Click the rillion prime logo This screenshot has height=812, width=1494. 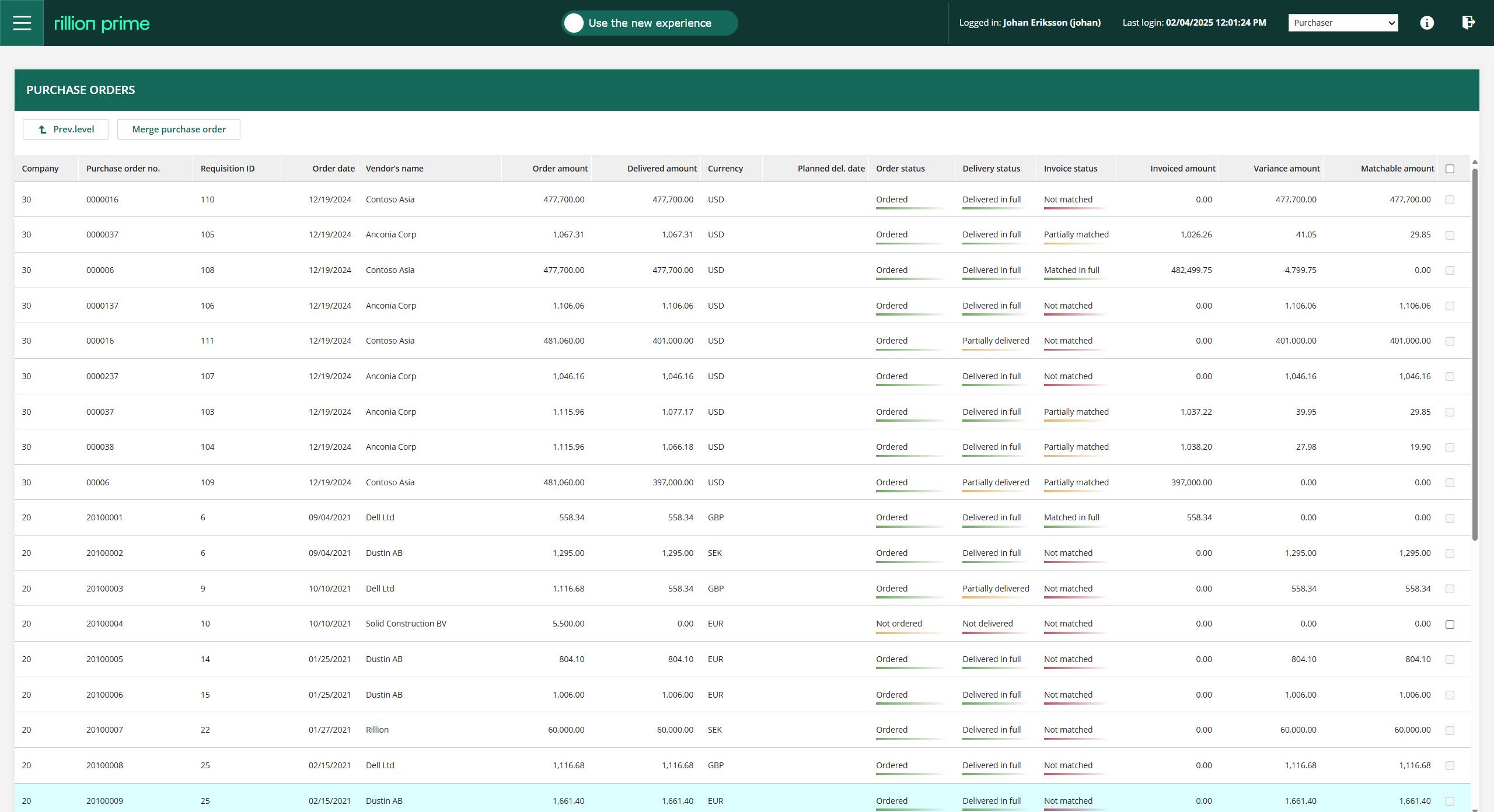[x=102, y=23]
